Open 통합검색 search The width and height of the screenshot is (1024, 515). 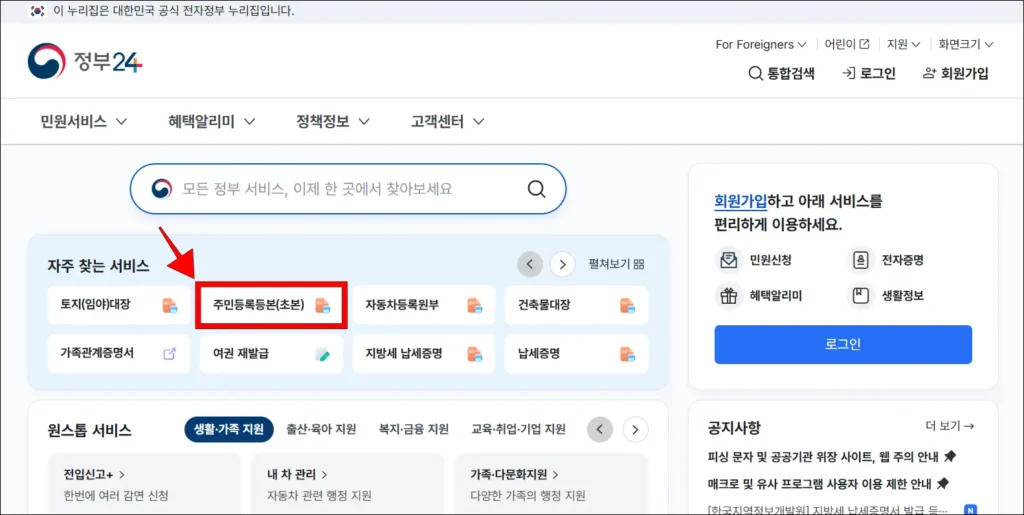click(x=781, y=73)
